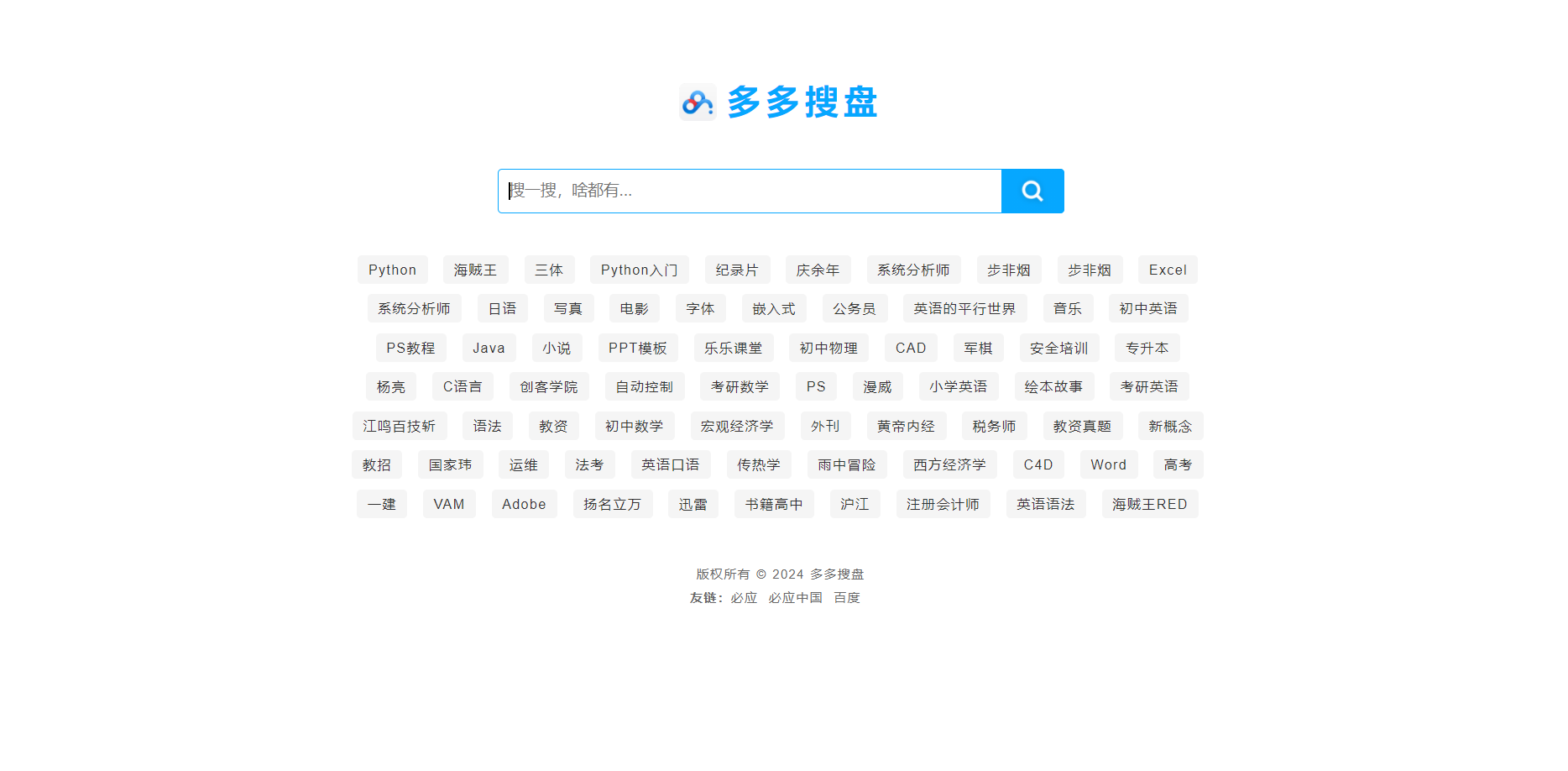Screen dimensions: 1568x771
Task: Click the 海贼王RED tag
Action: pos(1149,504)
